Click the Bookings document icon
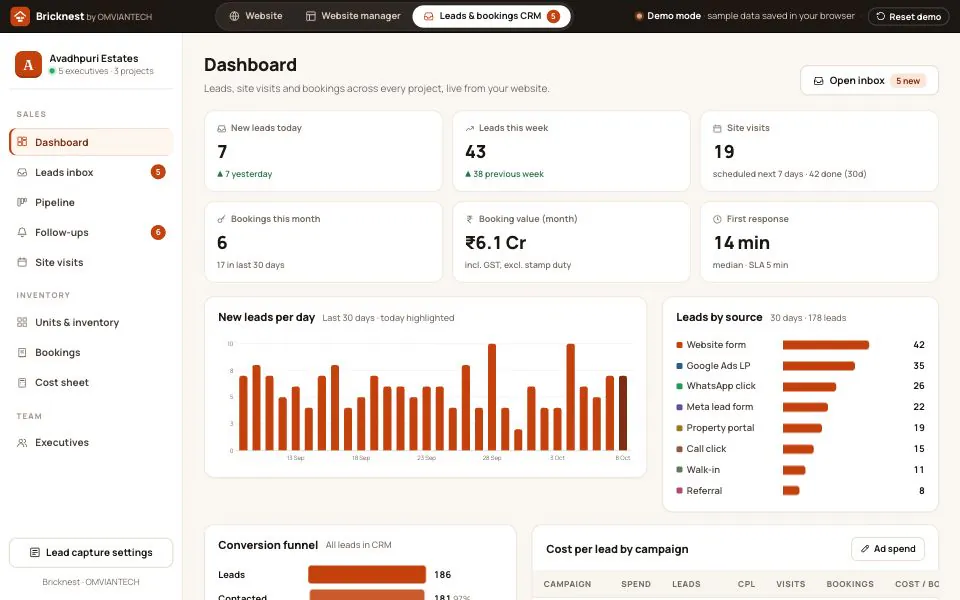This screenshot has width=960, height=600. [22, 352]
